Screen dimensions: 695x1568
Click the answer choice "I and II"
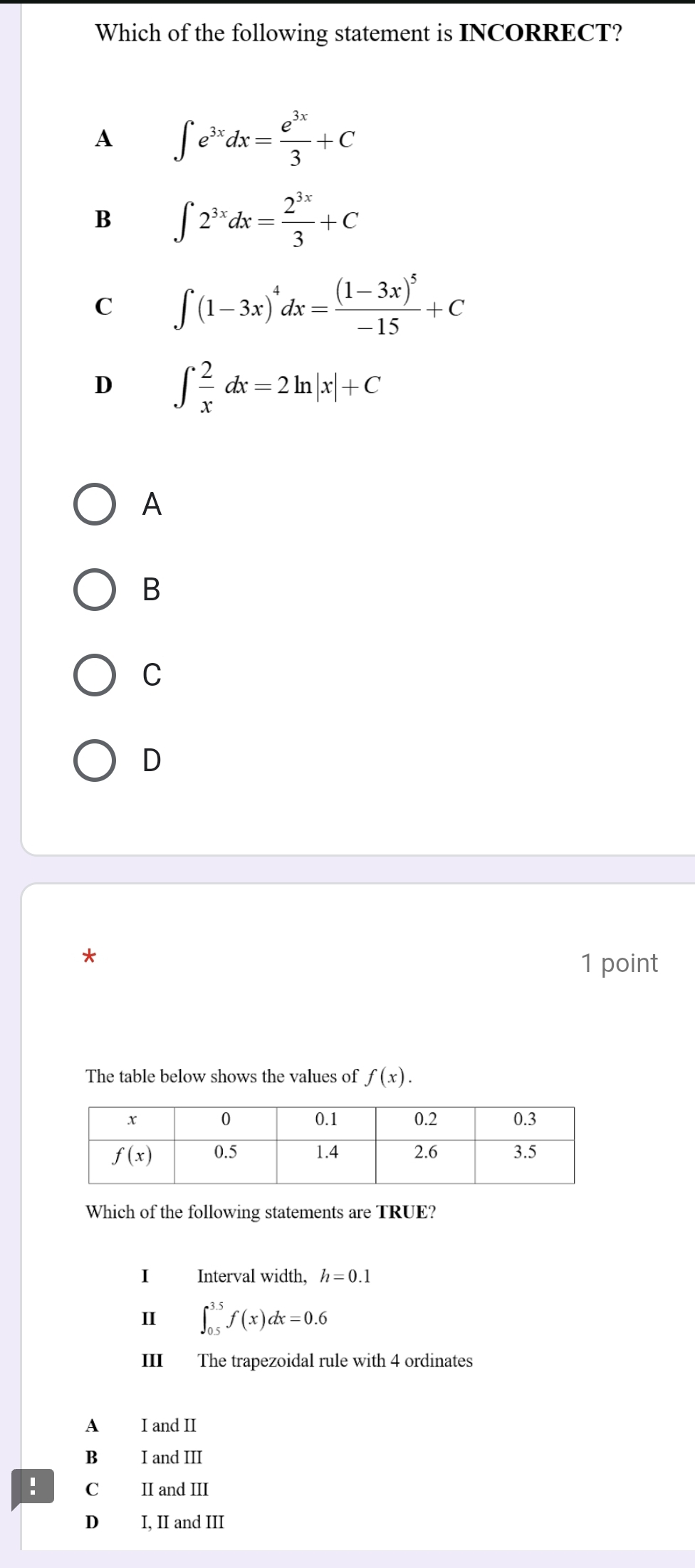tap(169, 1426)
